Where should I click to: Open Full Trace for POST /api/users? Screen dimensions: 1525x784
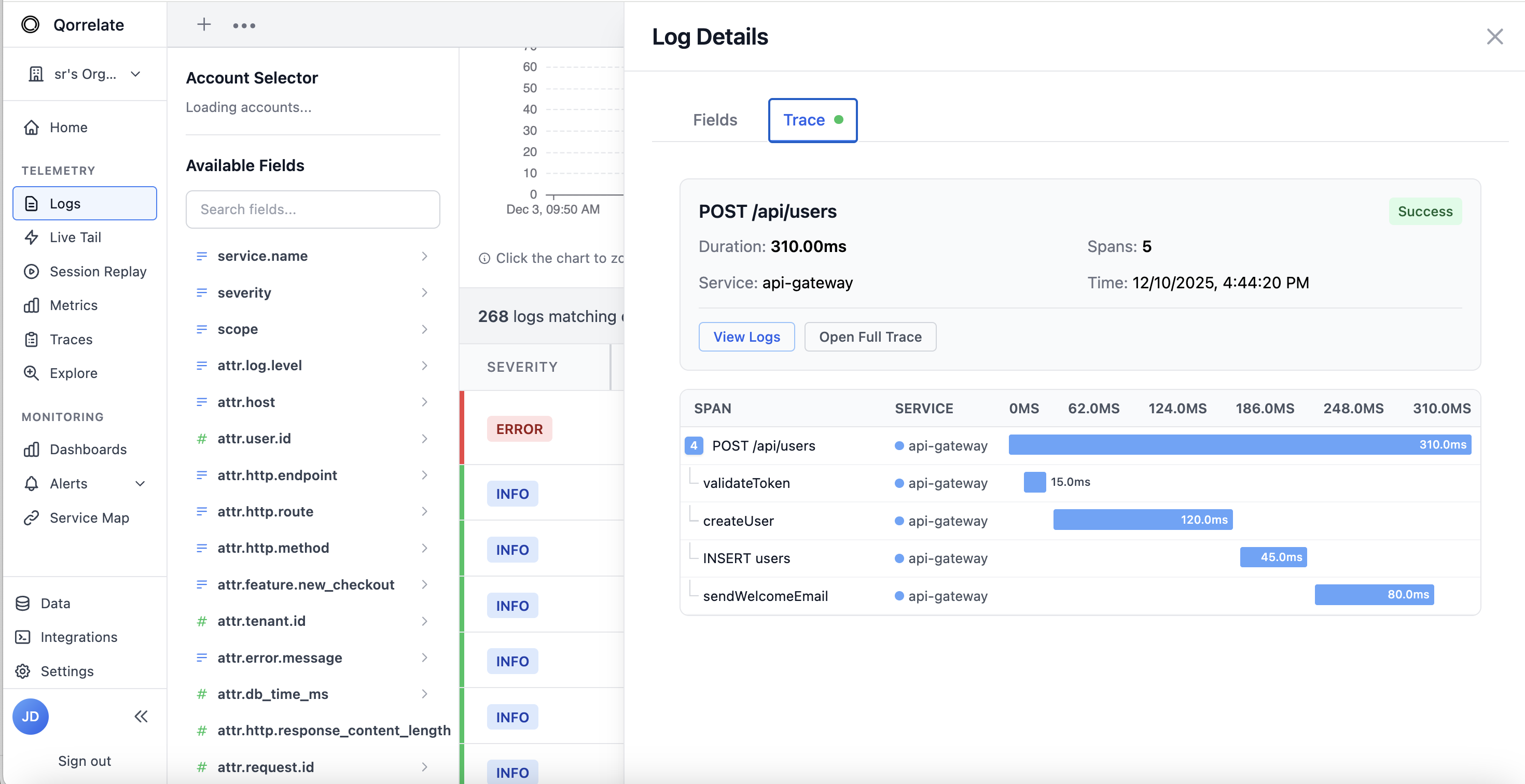[870, 337]
